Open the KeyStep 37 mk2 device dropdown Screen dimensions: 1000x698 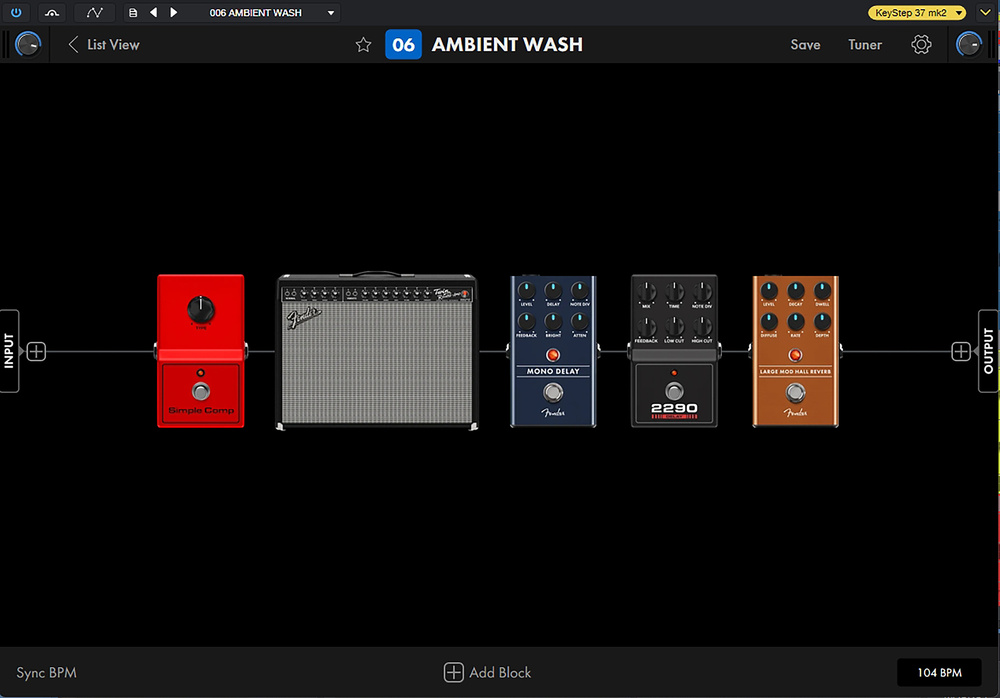(916, 13)
